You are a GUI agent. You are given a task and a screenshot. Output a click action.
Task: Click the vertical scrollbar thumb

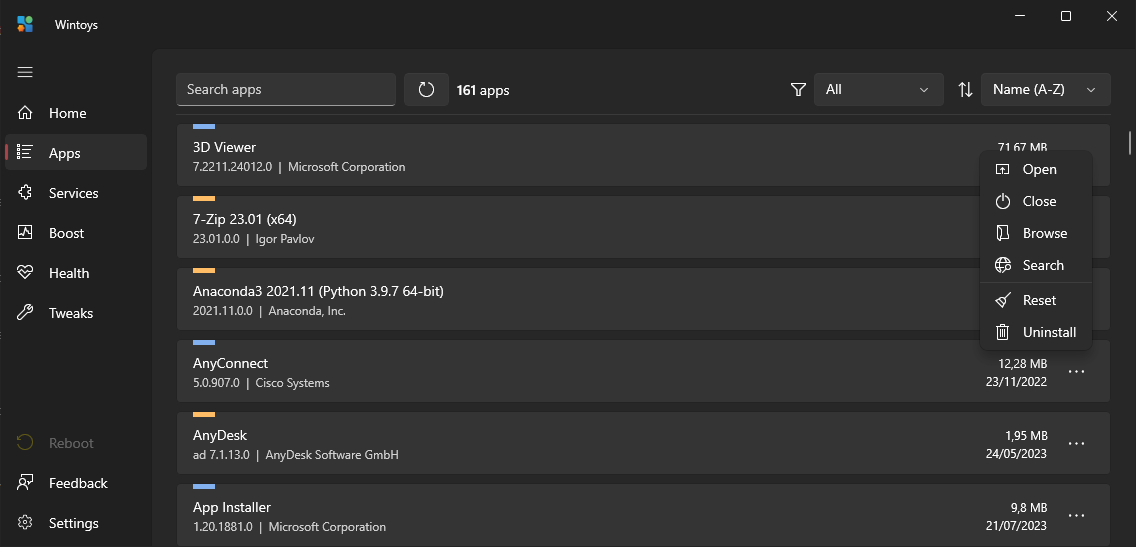tap(1129, 141)
